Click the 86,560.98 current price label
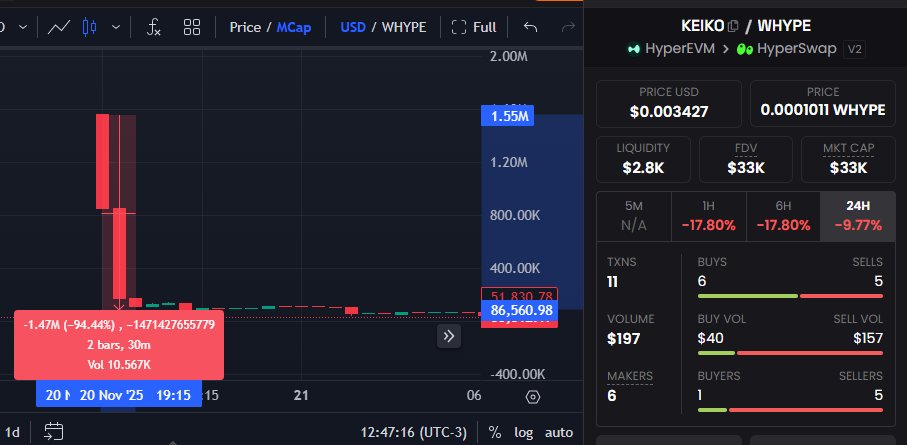The height and width of the screenshot is (445, 907). (519, 311)
